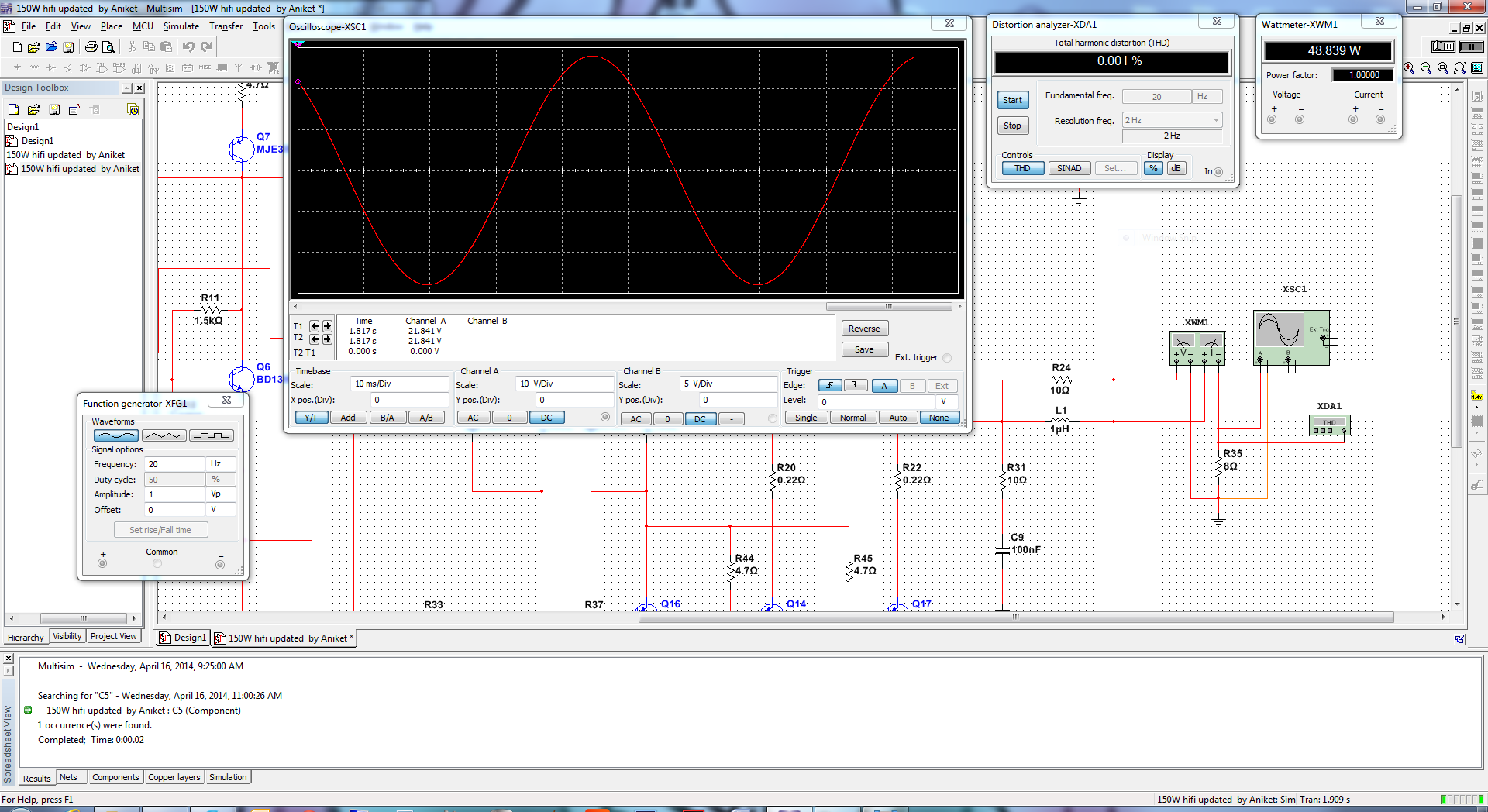The width and height of the screenshot is (1488, 812).
Task: Move cursor T1 right with arrow
Action: pos(327,326)
